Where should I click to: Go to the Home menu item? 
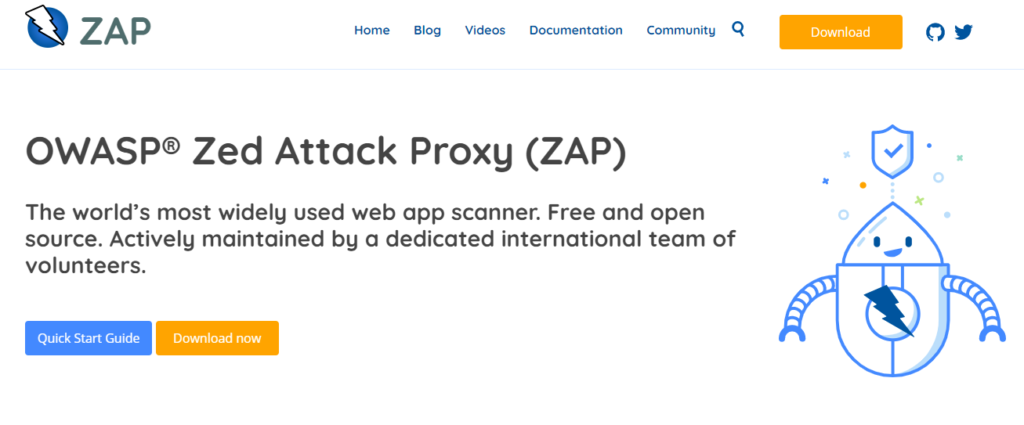coord(372,31)
